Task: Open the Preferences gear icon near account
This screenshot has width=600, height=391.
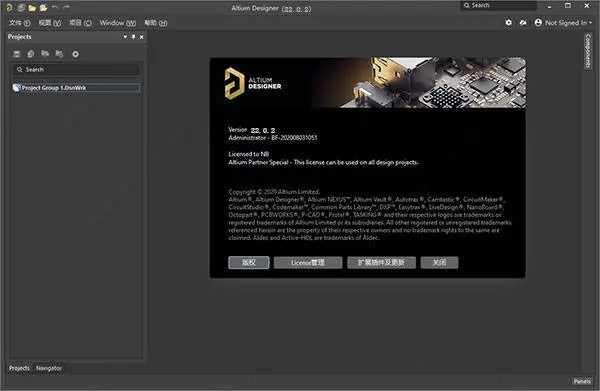Action: [508, 23]
